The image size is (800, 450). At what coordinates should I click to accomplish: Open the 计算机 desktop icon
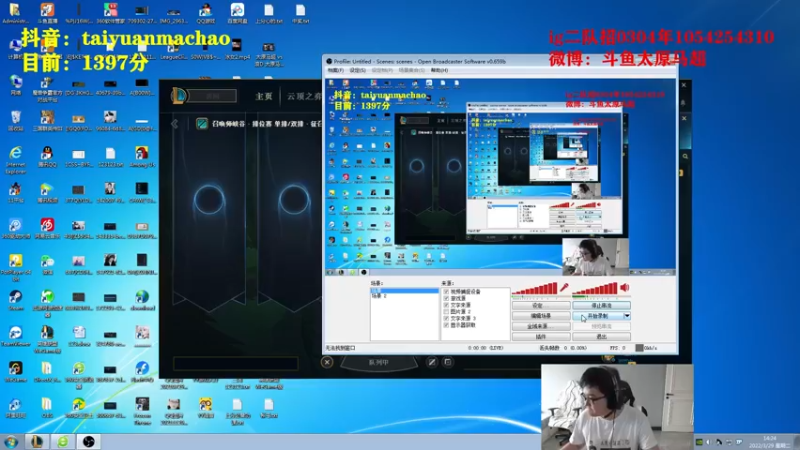(x=15, y=49)
